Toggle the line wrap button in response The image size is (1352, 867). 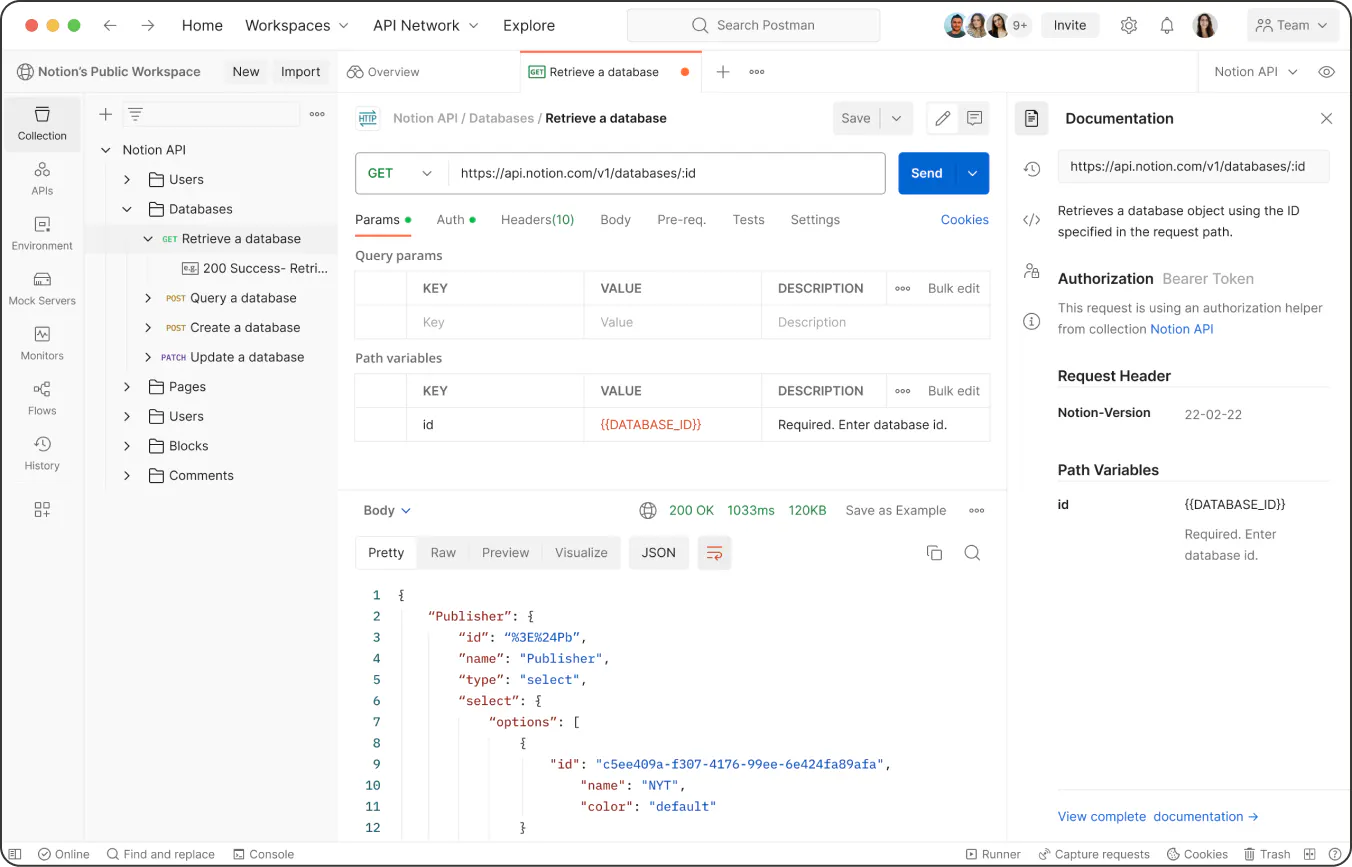click(x=714, y=553)
